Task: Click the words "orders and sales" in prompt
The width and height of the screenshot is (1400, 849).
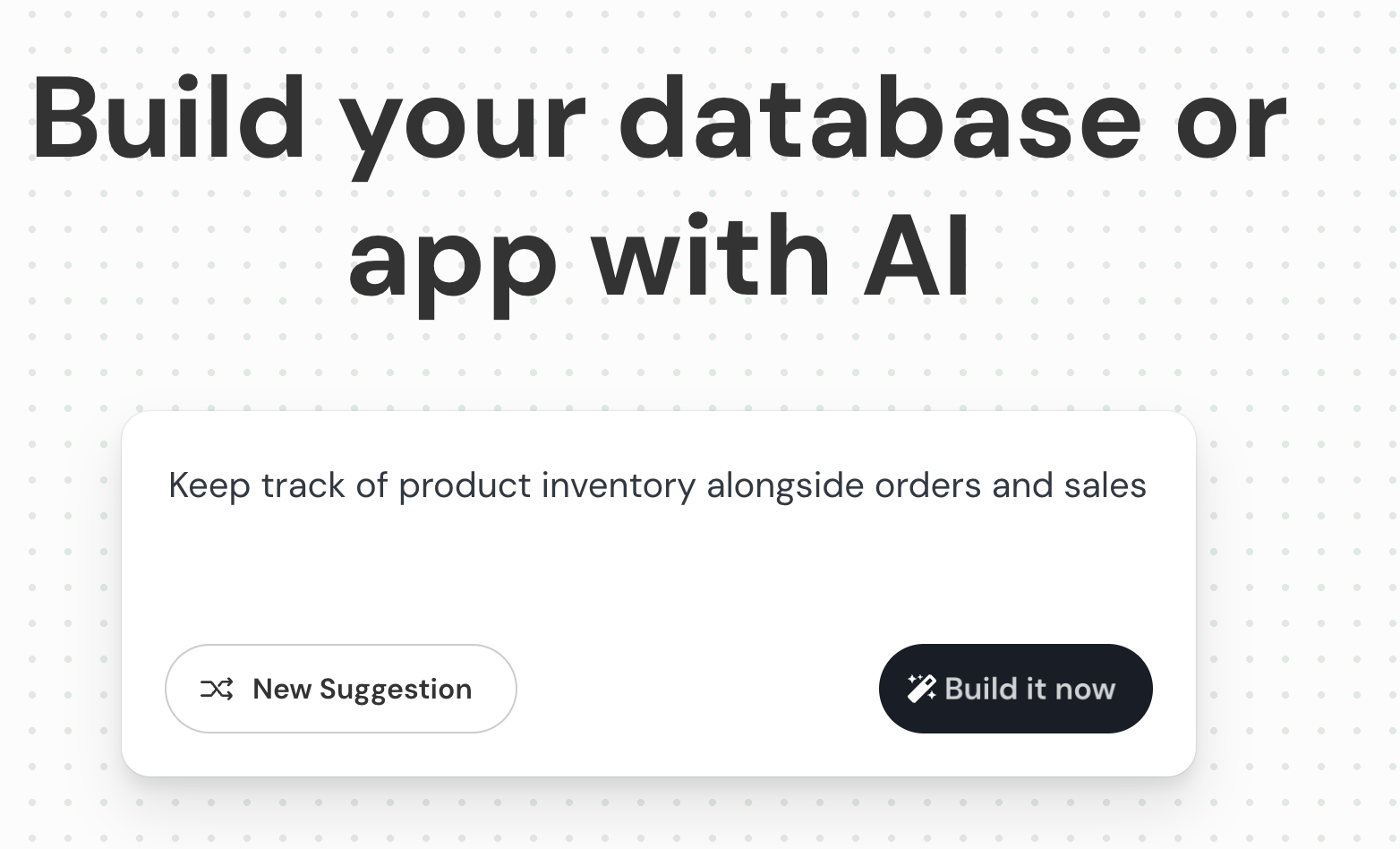Action: coord(1010,485)
